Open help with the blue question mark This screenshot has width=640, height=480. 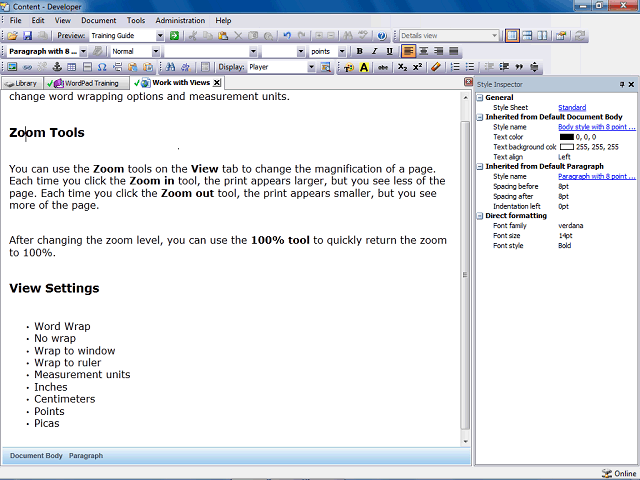pos(382,36)
